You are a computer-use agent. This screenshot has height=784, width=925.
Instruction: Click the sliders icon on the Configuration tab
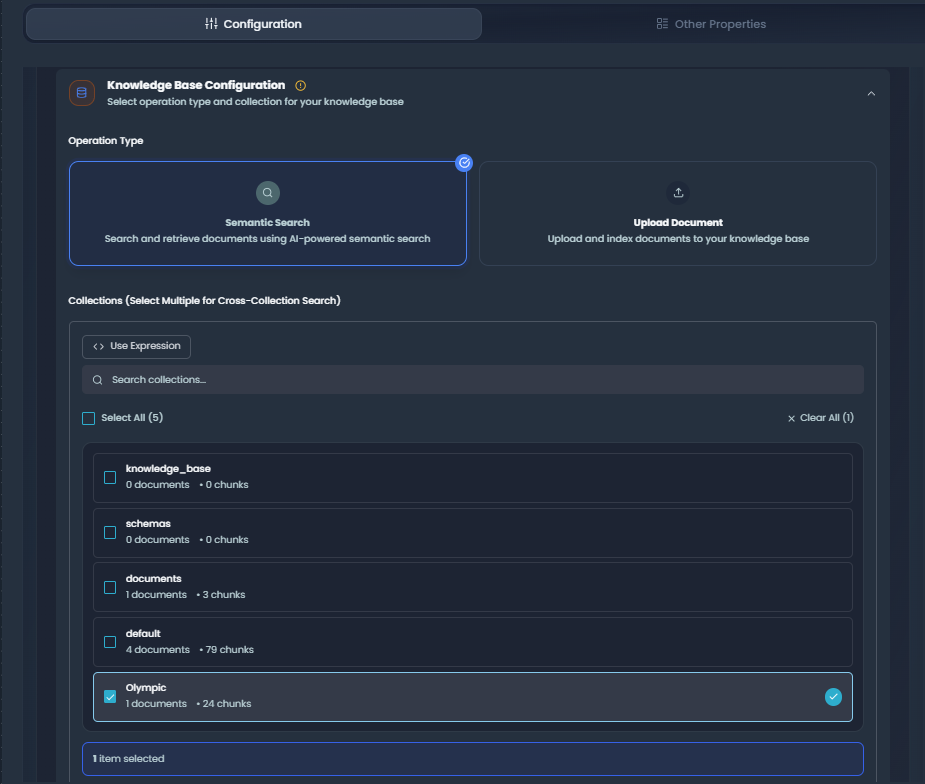pyautogui.click(x=211, y=24)
